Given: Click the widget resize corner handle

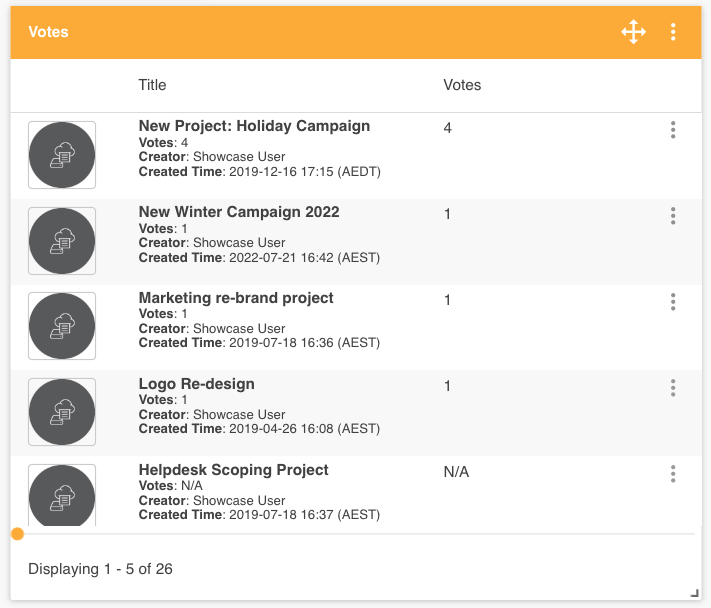Looking at the screenshot, I should click(694, 593).
